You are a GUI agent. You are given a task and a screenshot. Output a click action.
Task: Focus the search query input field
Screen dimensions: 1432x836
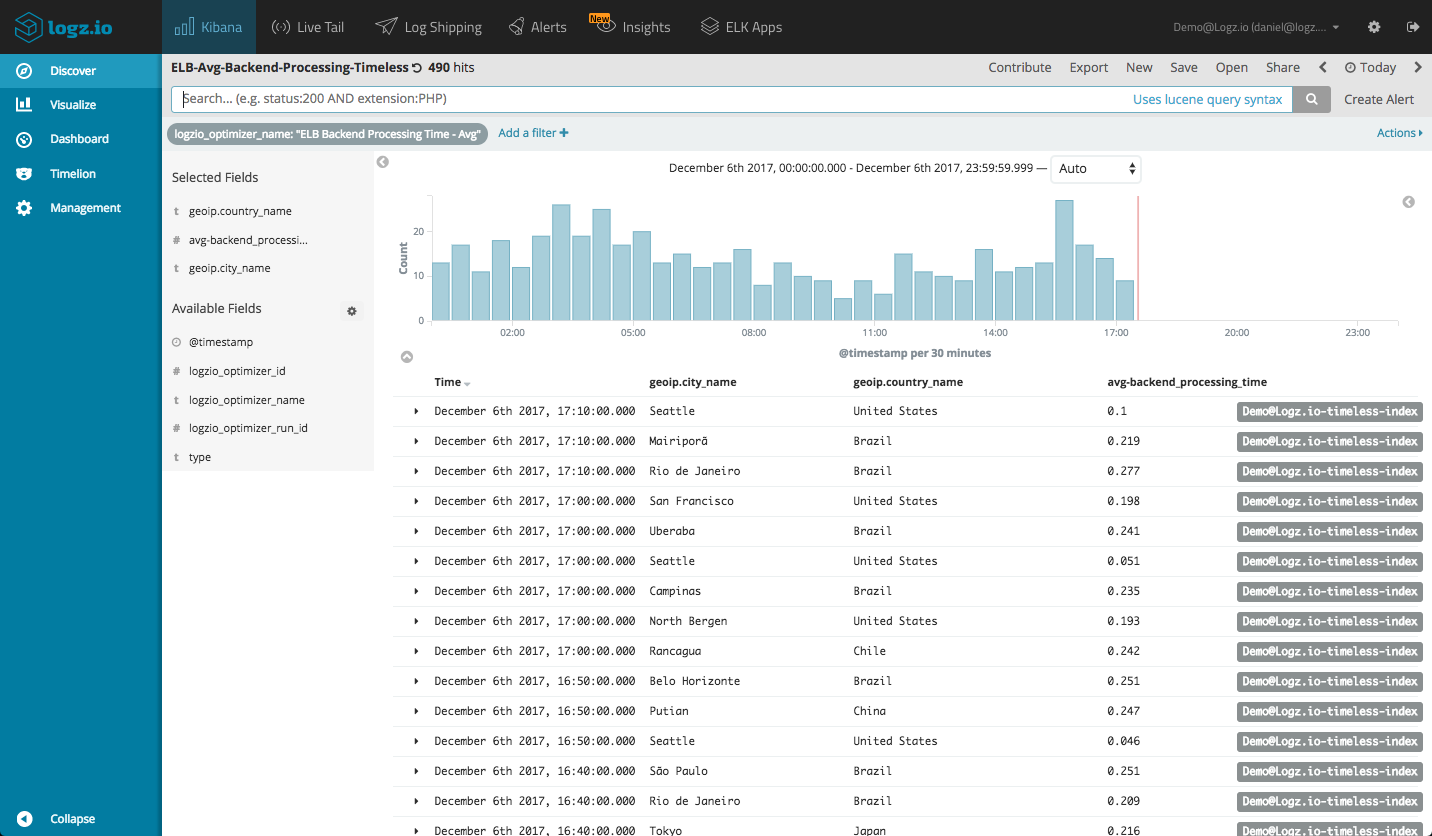pyautogui.click(x=650, y=99)
